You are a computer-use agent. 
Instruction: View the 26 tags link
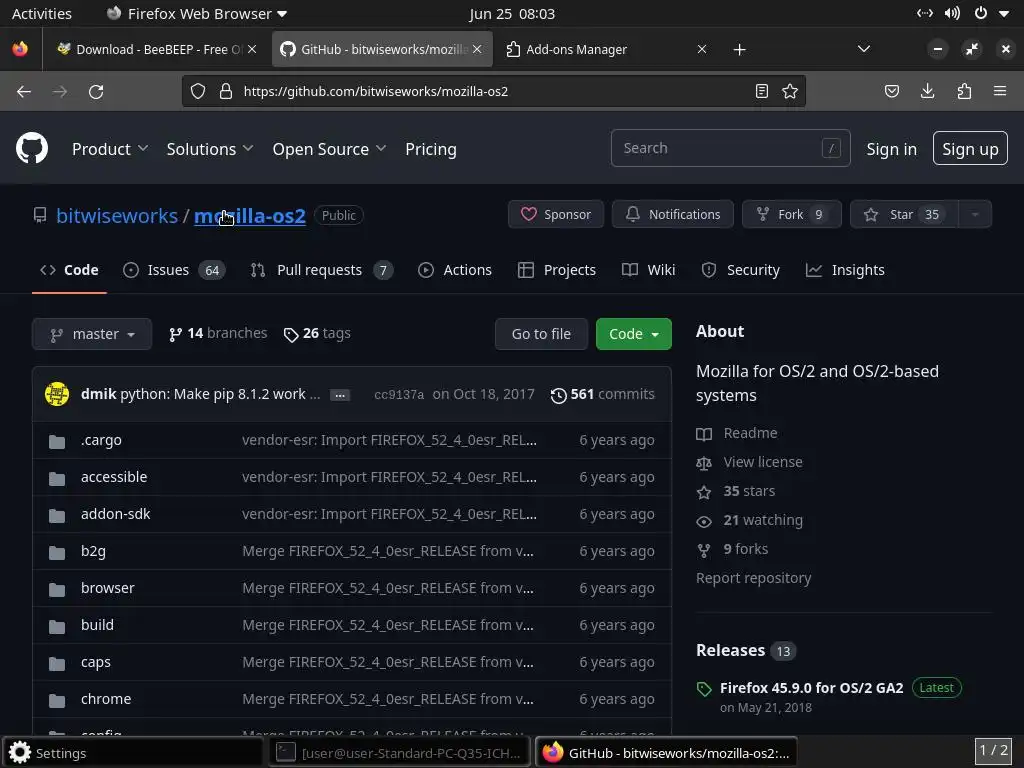coord(317,333)
